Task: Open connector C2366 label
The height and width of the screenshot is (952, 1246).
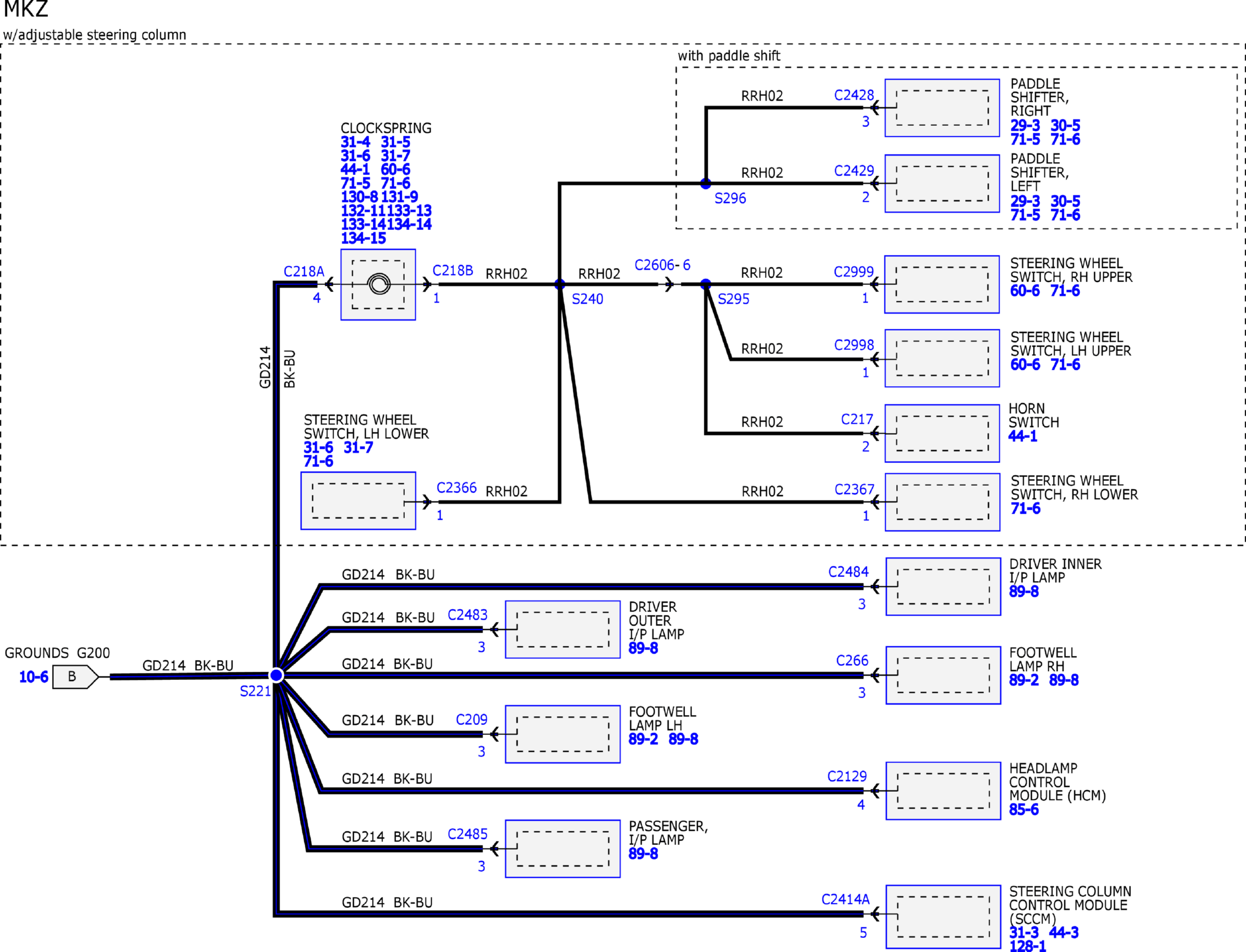Action: point(456,487)
